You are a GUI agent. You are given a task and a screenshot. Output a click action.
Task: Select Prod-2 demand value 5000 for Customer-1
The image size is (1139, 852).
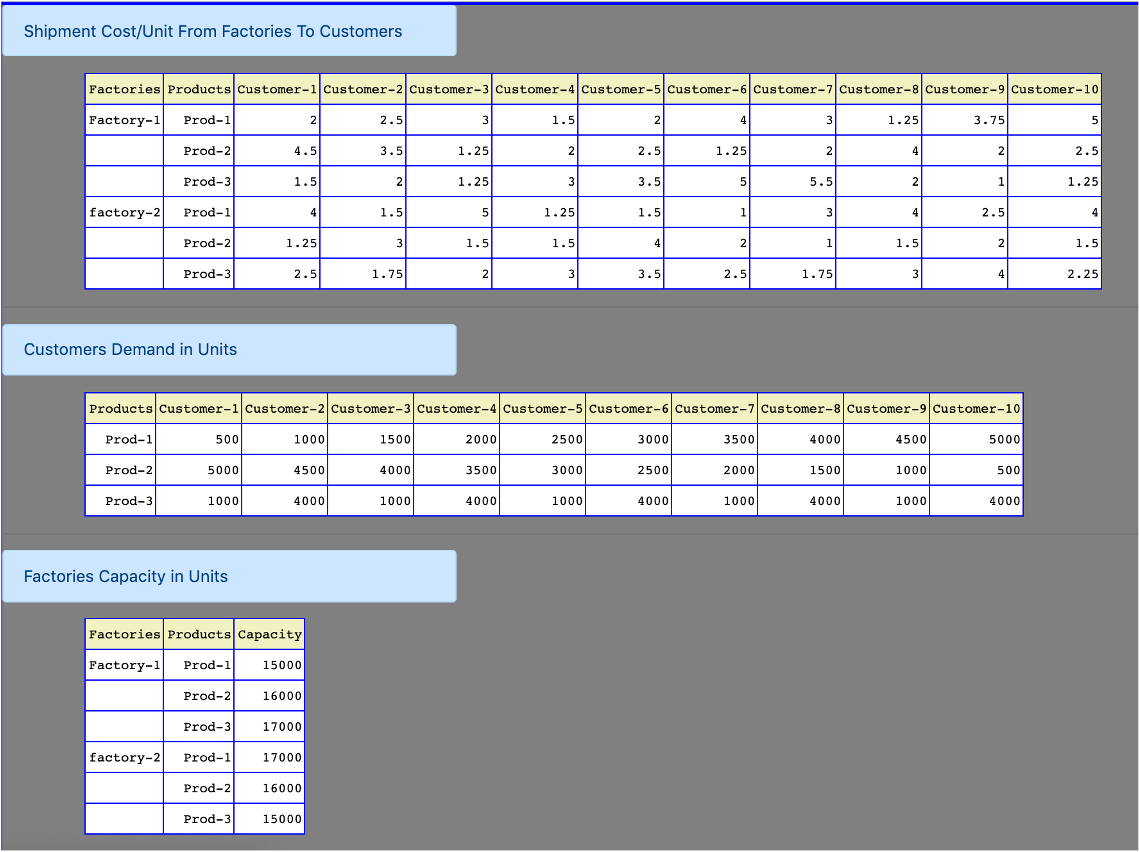[199, 470]
